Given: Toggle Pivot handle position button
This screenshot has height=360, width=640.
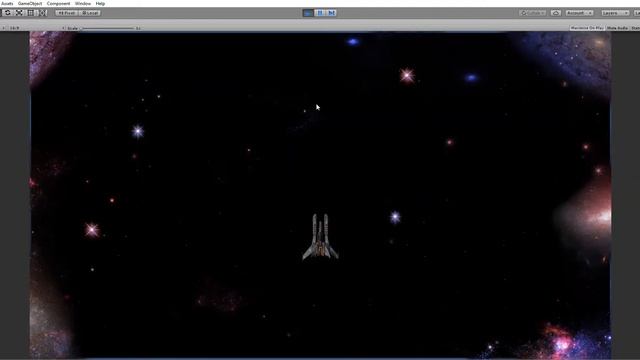Looking at the screenshot, I should click(67, 13).
